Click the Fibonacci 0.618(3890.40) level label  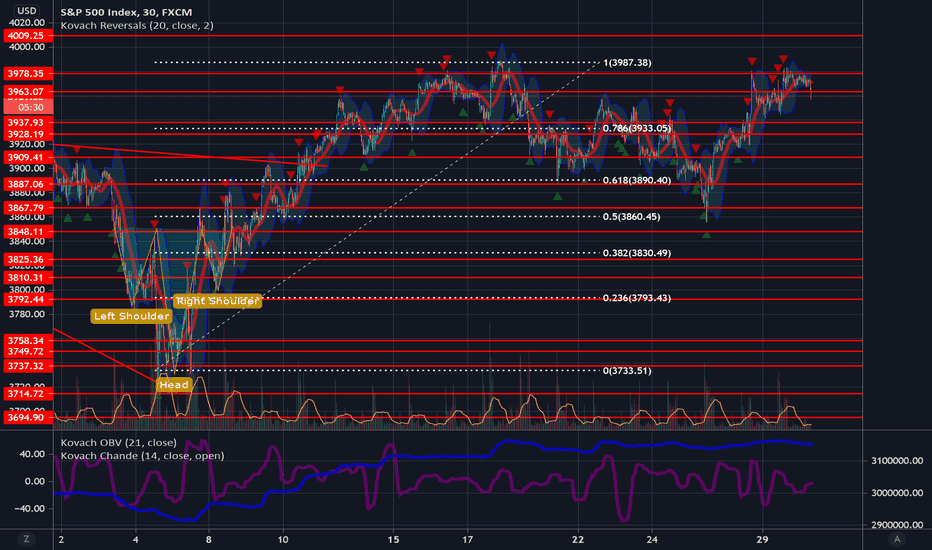tap(637, 180)
